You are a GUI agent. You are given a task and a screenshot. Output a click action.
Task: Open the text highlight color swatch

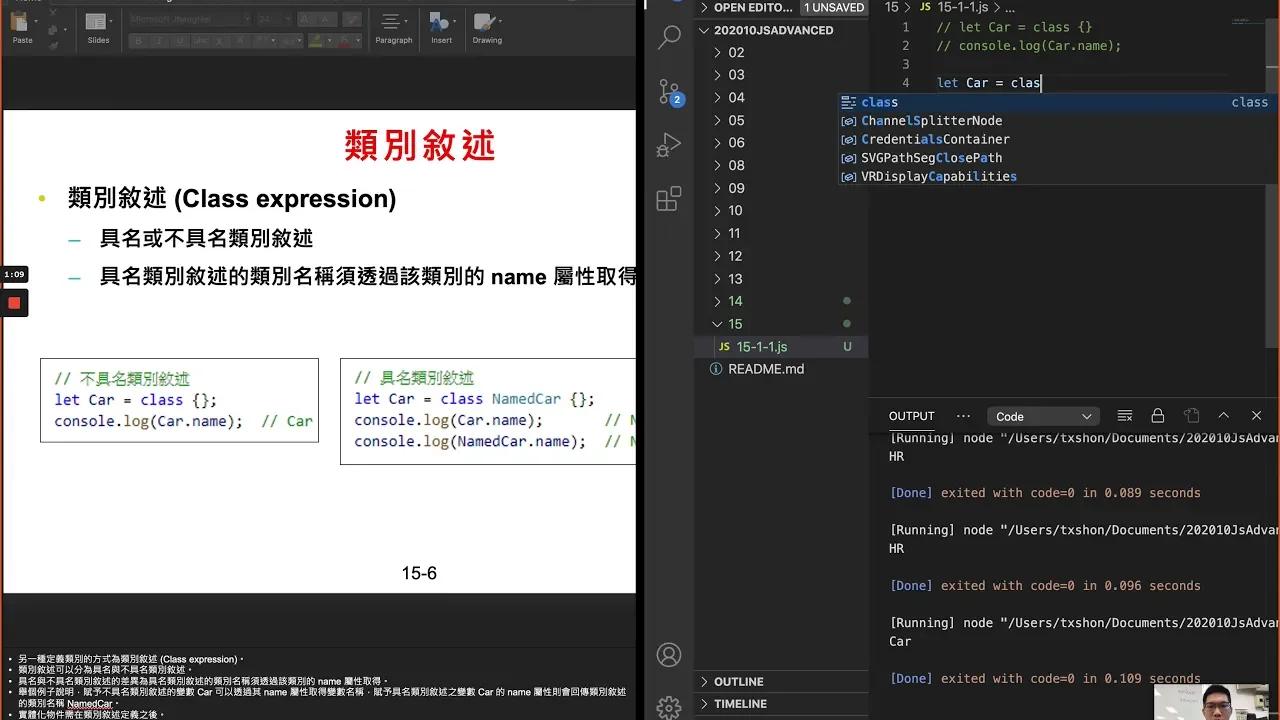[316, 40]
